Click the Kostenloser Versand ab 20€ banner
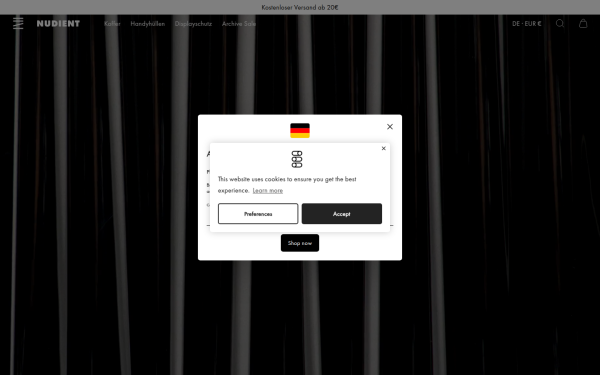600x375 pixels. coord(300,7)
